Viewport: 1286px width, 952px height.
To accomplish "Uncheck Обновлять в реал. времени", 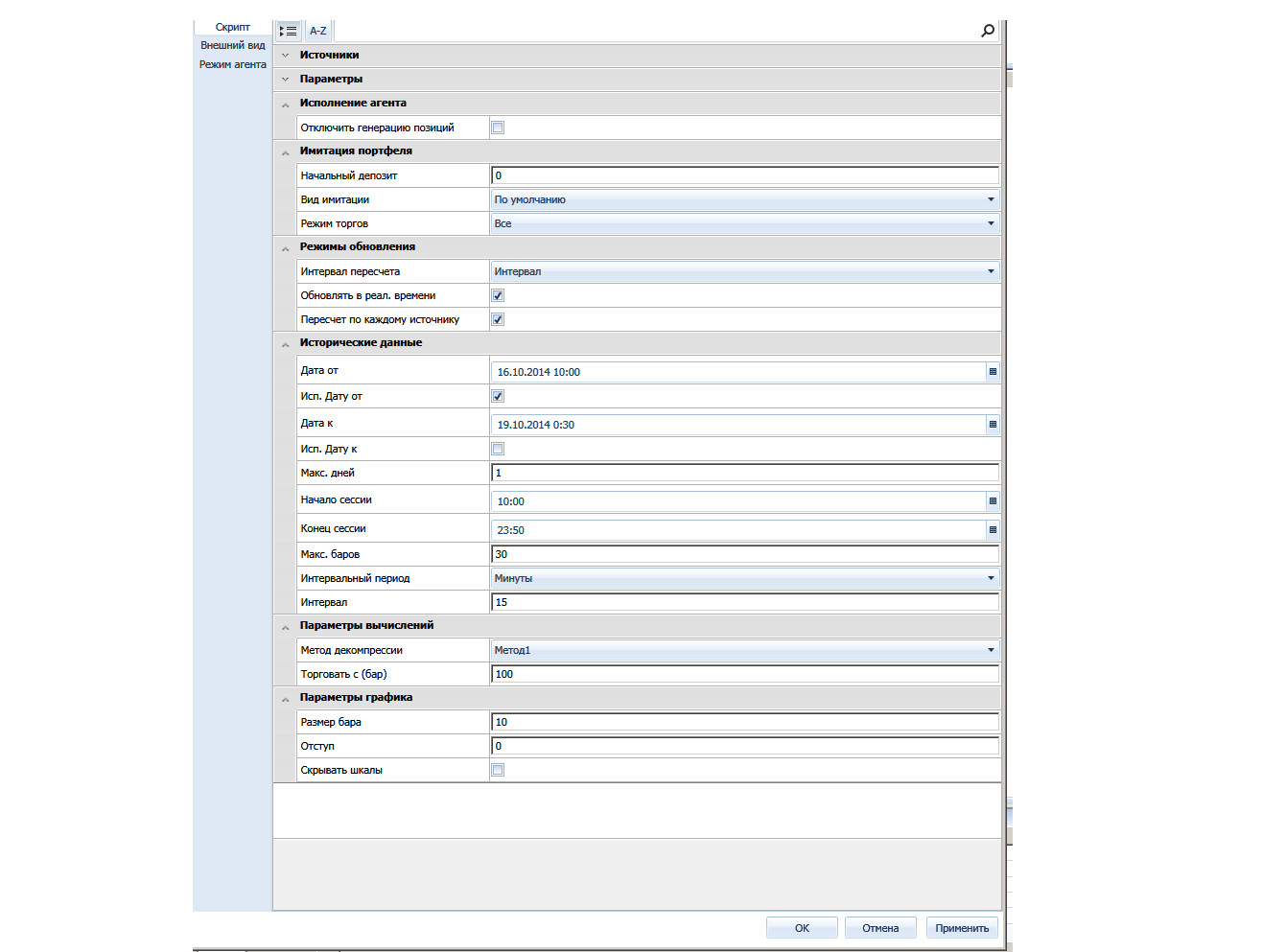I will tap(498, 295).
